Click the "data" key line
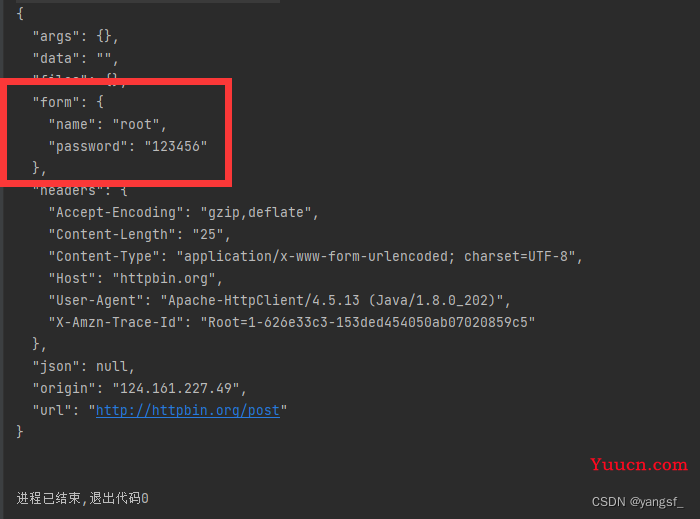Image resolution: width=700 pixels, height=519 pixels. (x=75, y=58)
